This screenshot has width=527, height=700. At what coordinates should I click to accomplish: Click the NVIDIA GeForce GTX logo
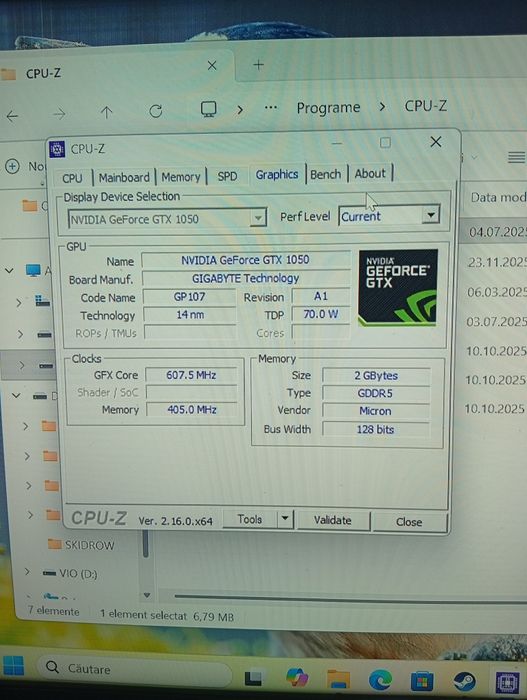[x=398, y=288]
